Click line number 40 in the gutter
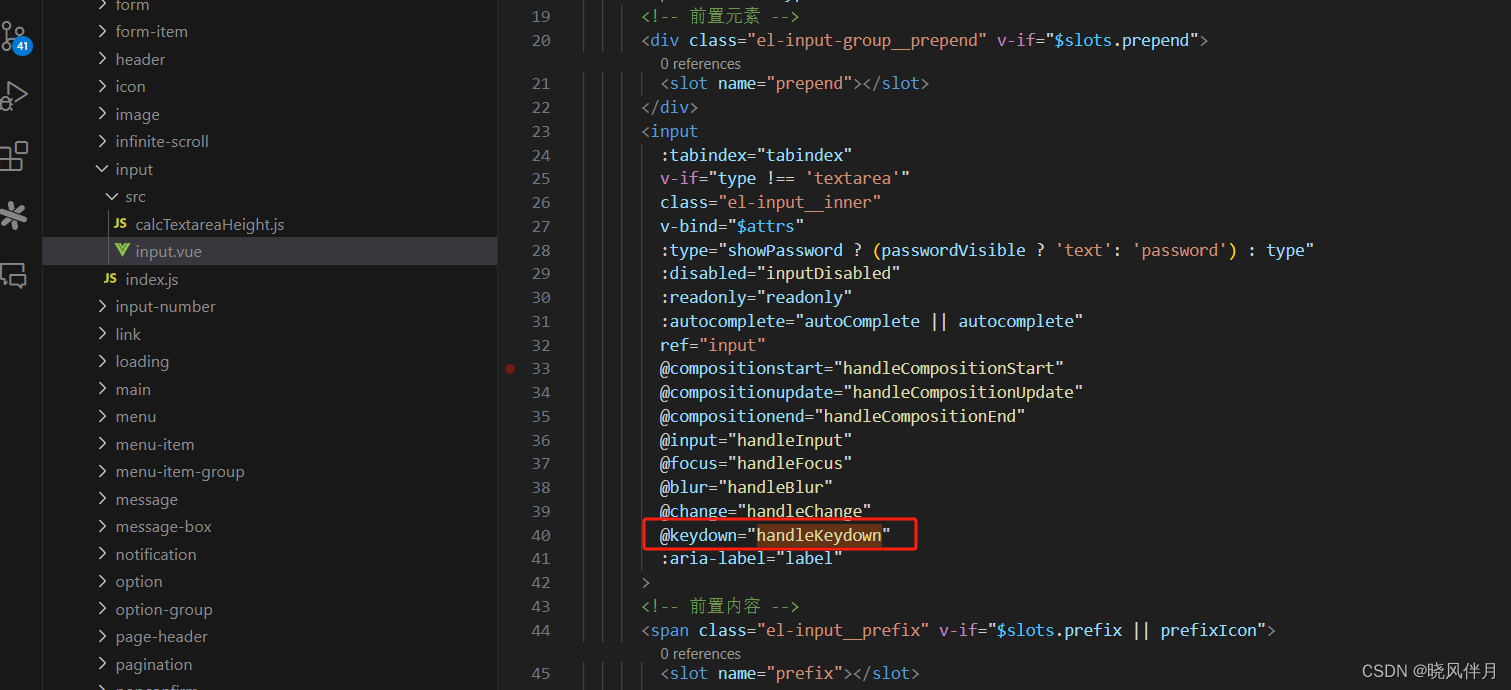The height and width of the screenshot is (690, 1511). pos(541,534)
